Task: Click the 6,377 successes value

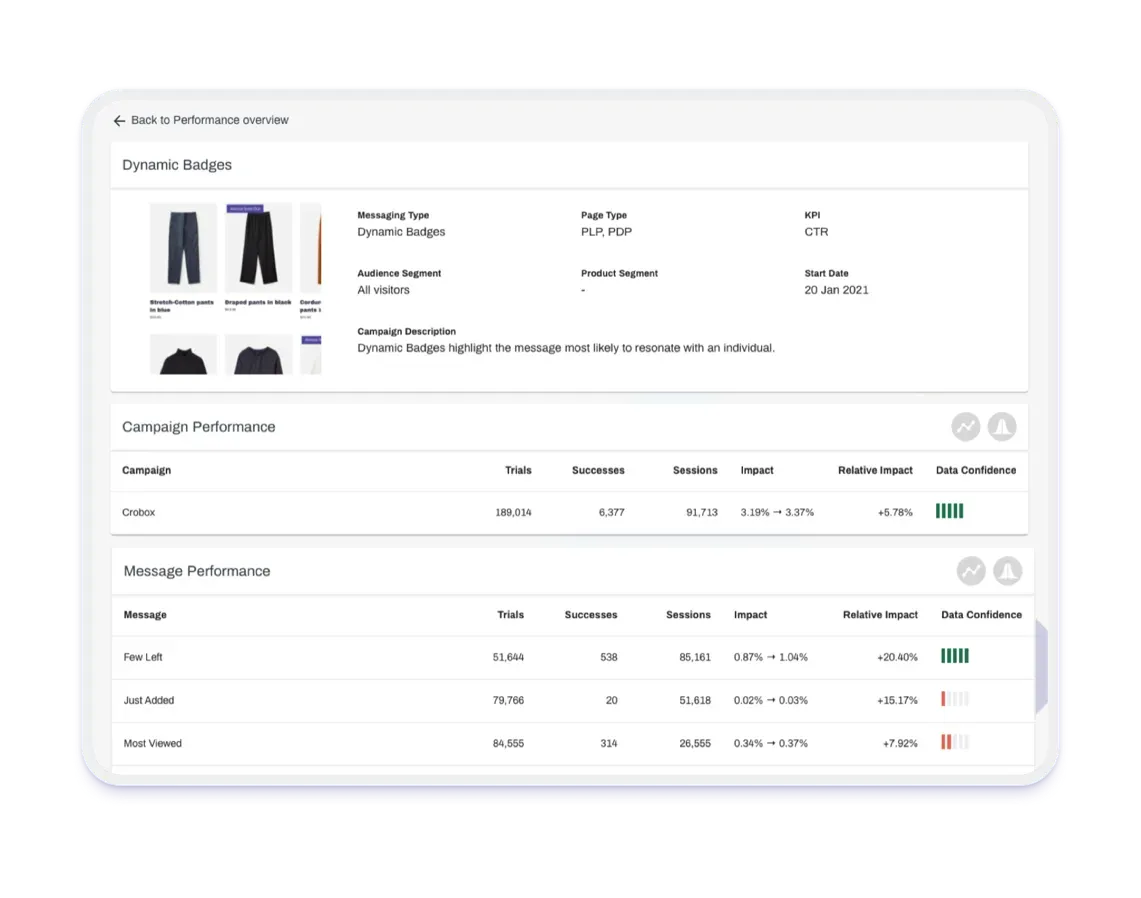Action: pos(611,512)
